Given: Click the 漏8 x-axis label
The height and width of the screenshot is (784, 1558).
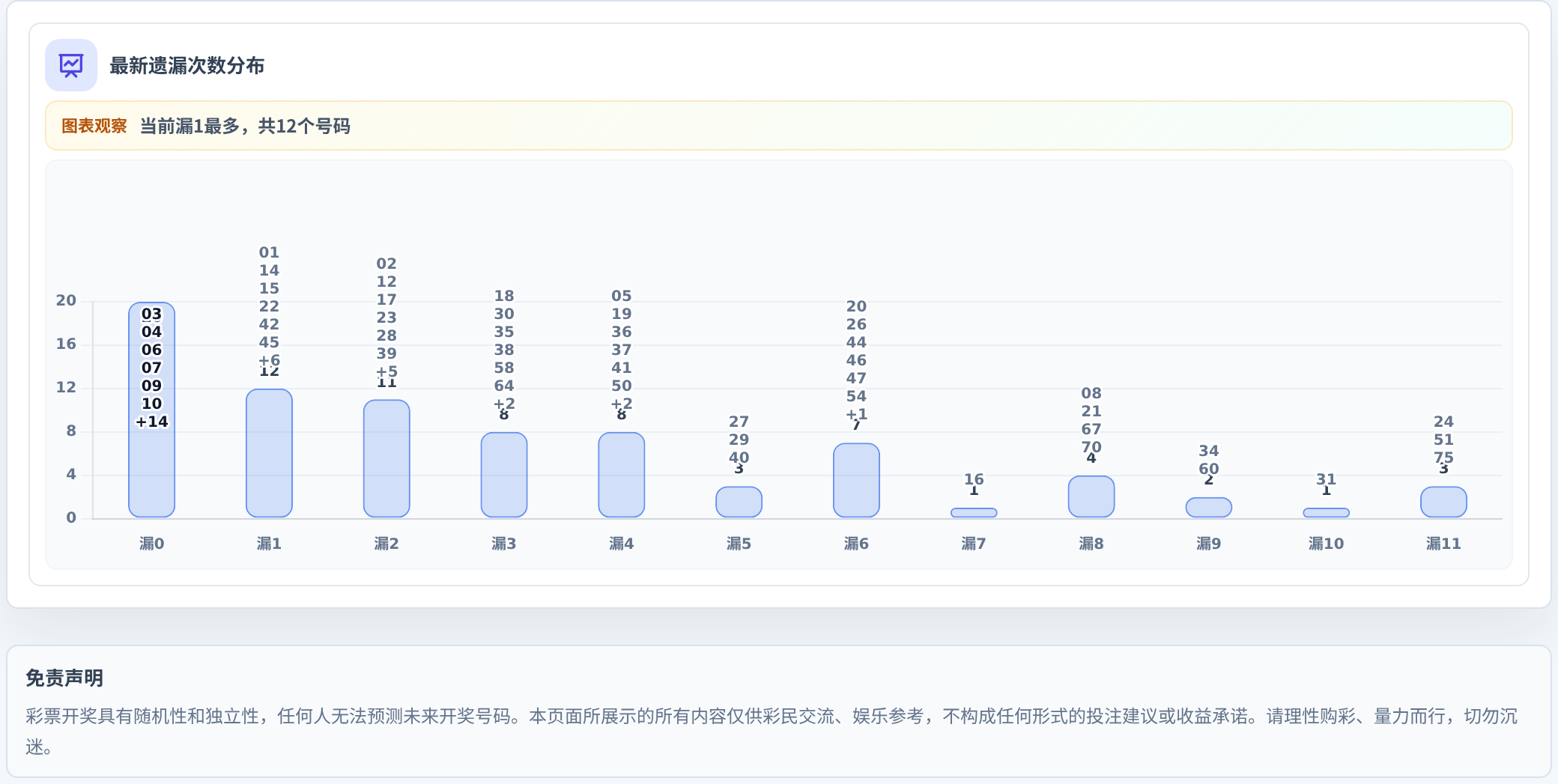Looking at the screenshot, I should (x=1091, y=544).
